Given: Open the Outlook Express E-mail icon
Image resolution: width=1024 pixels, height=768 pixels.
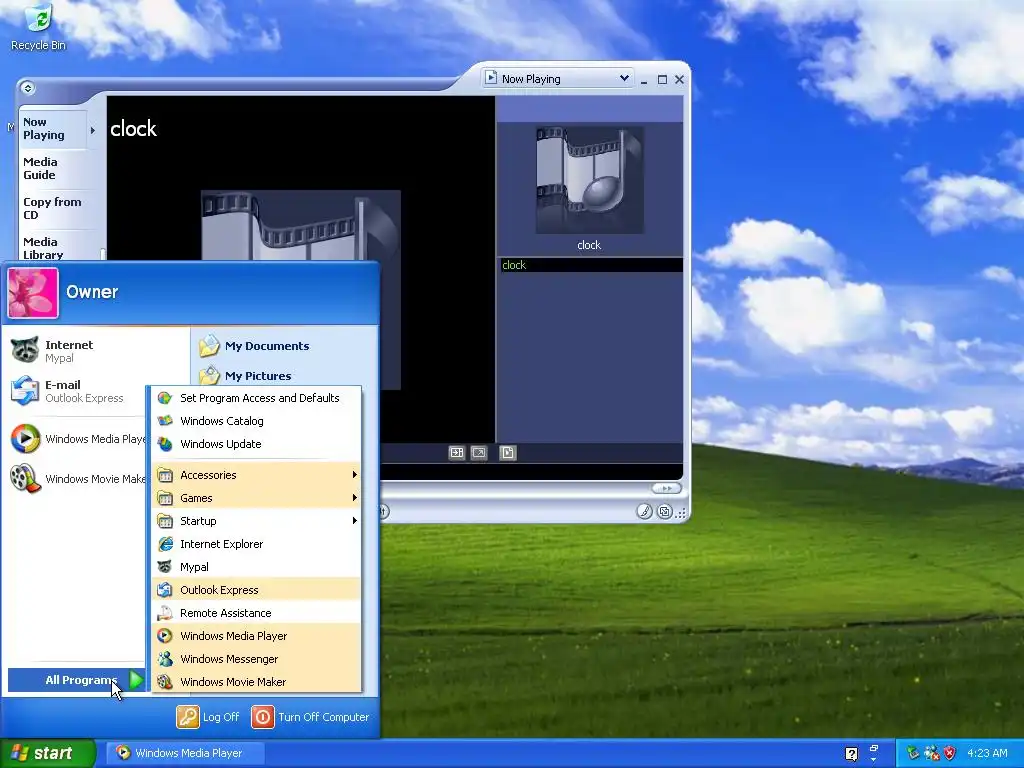Looking at the screenshot, I should point(25,391).
